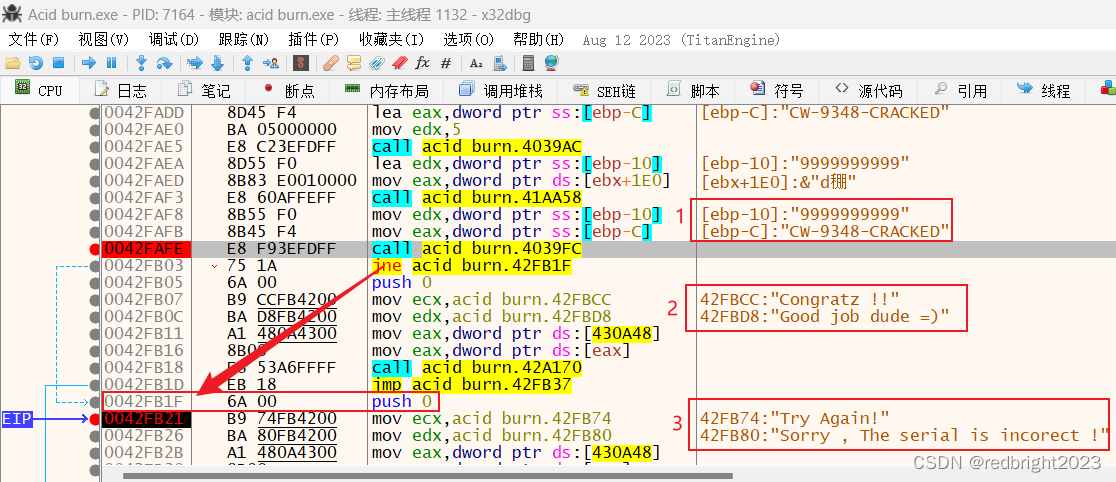Open the 跟踪(N) menu
The width and height of the screenshot is (1116, 482).
click(x=244, y=39)
